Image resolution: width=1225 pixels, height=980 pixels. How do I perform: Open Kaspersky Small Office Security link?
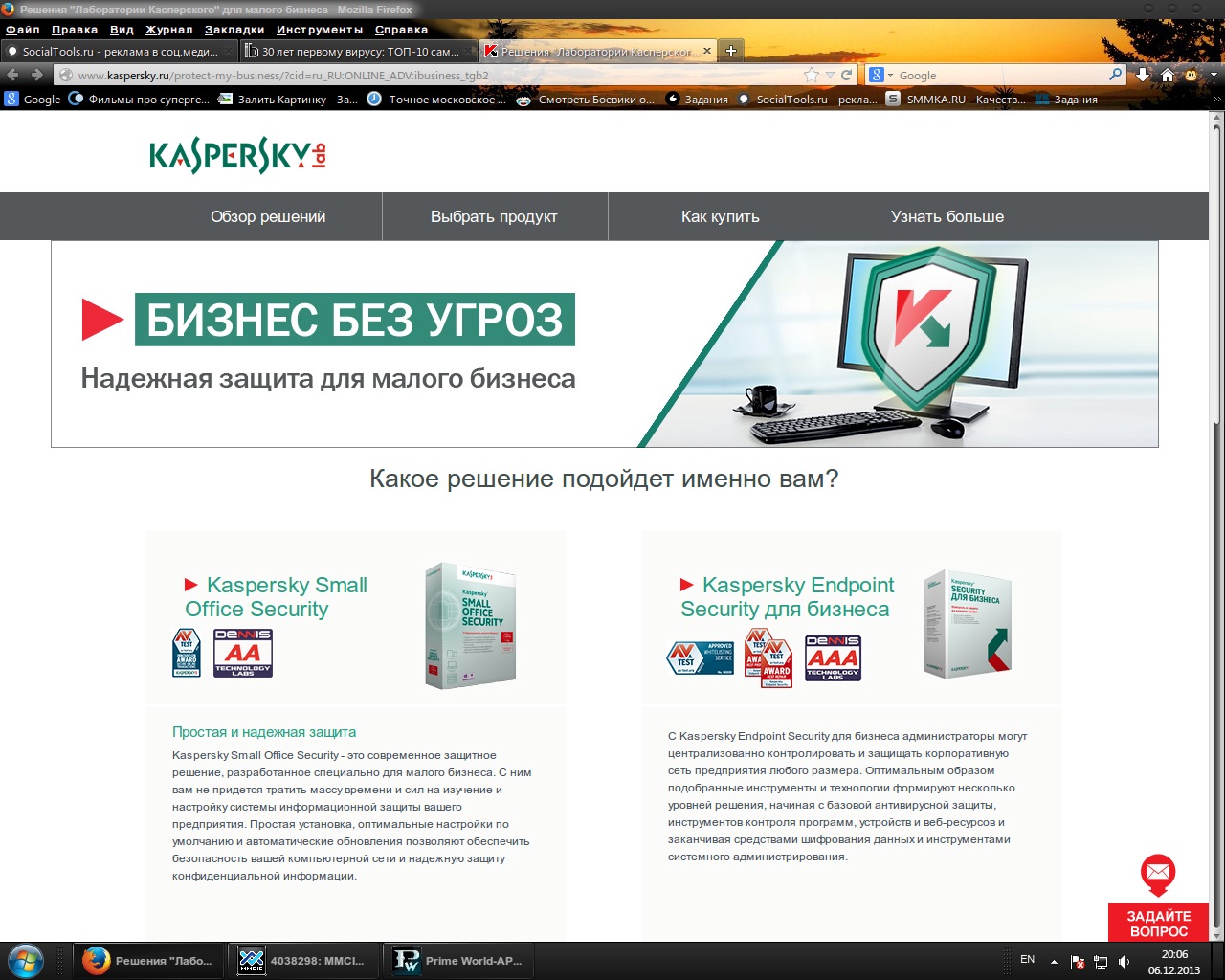pyautogui.click(x=276, y=597)
